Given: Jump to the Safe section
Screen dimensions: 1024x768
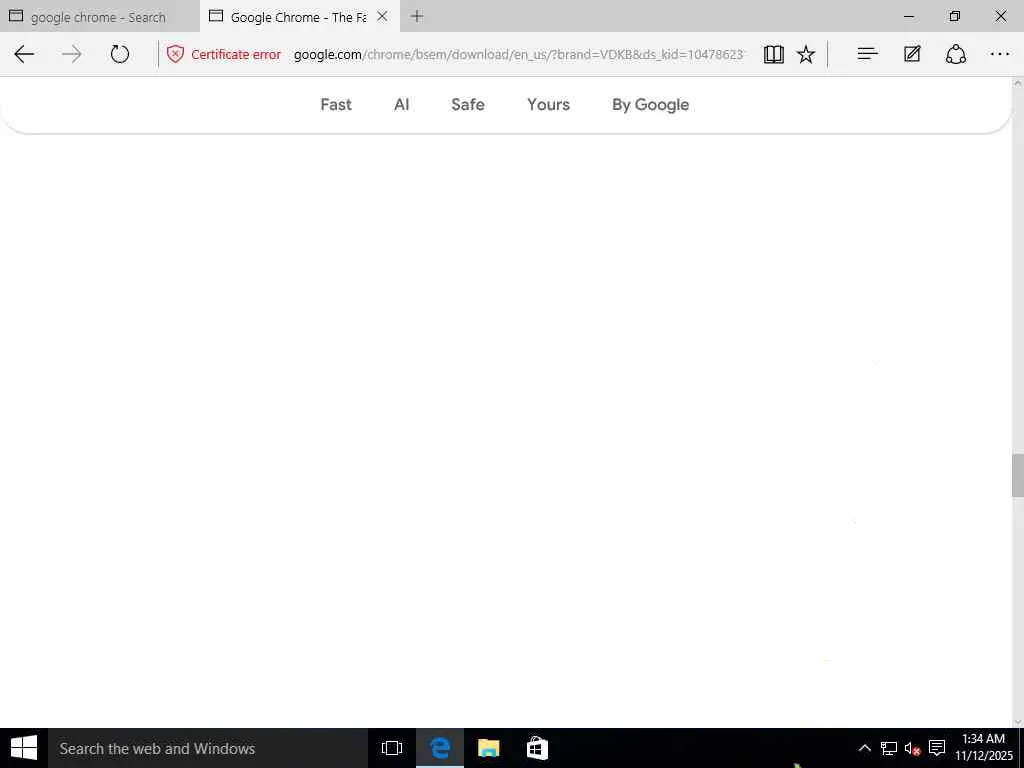Looking at the screenshot, I should point(468,104).
